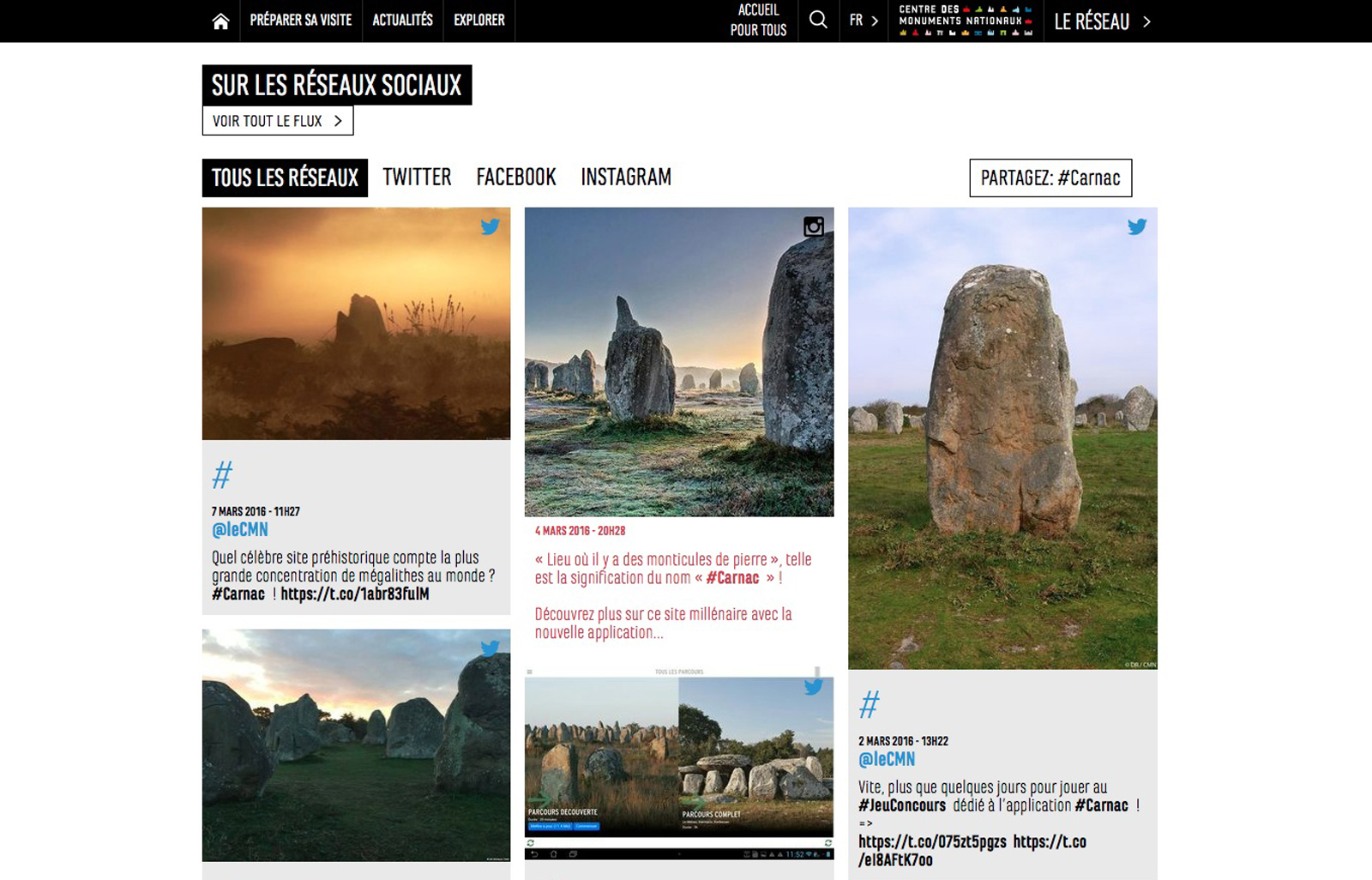Switch to the Twitter tab
Viewport: 1372px width, 880px height.
click(x=417, y=178)
